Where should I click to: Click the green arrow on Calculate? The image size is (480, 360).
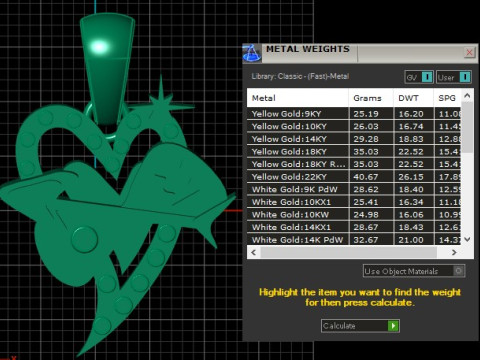393,326
